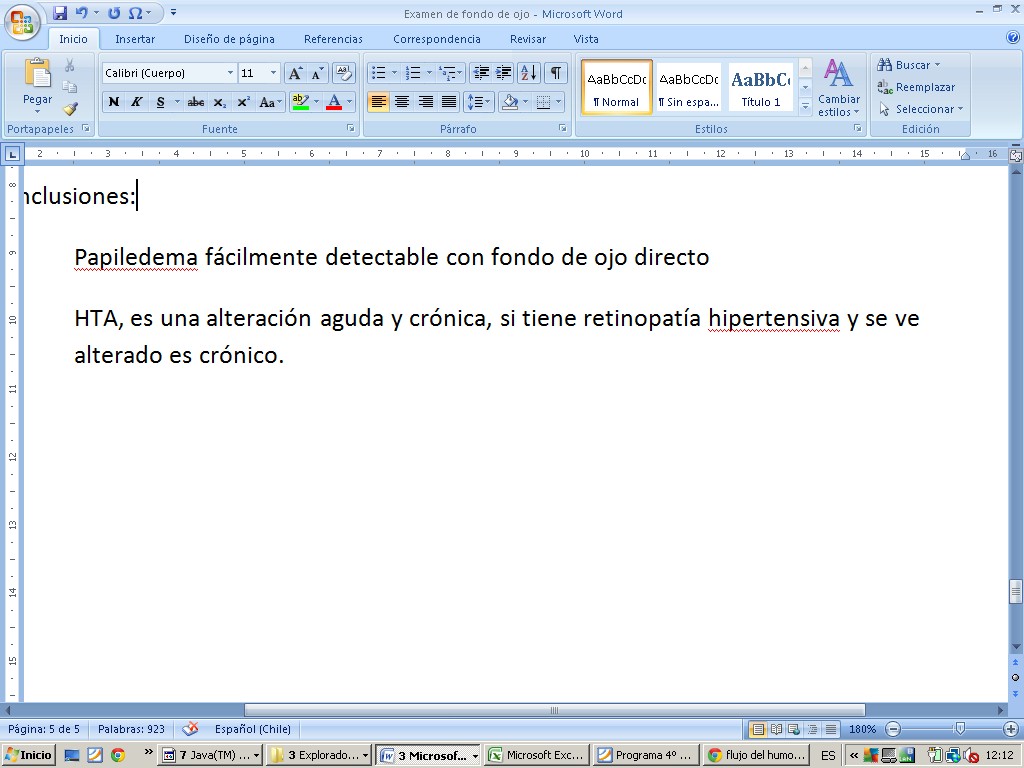Switch to the Insertar ribbon tab

[134, 39]
